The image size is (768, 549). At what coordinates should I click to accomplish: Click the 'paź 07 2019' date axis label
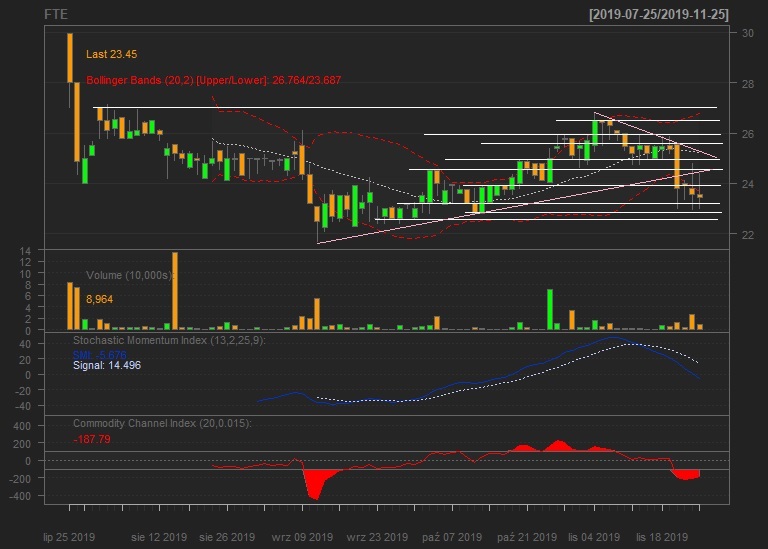(x=452, y=537)
